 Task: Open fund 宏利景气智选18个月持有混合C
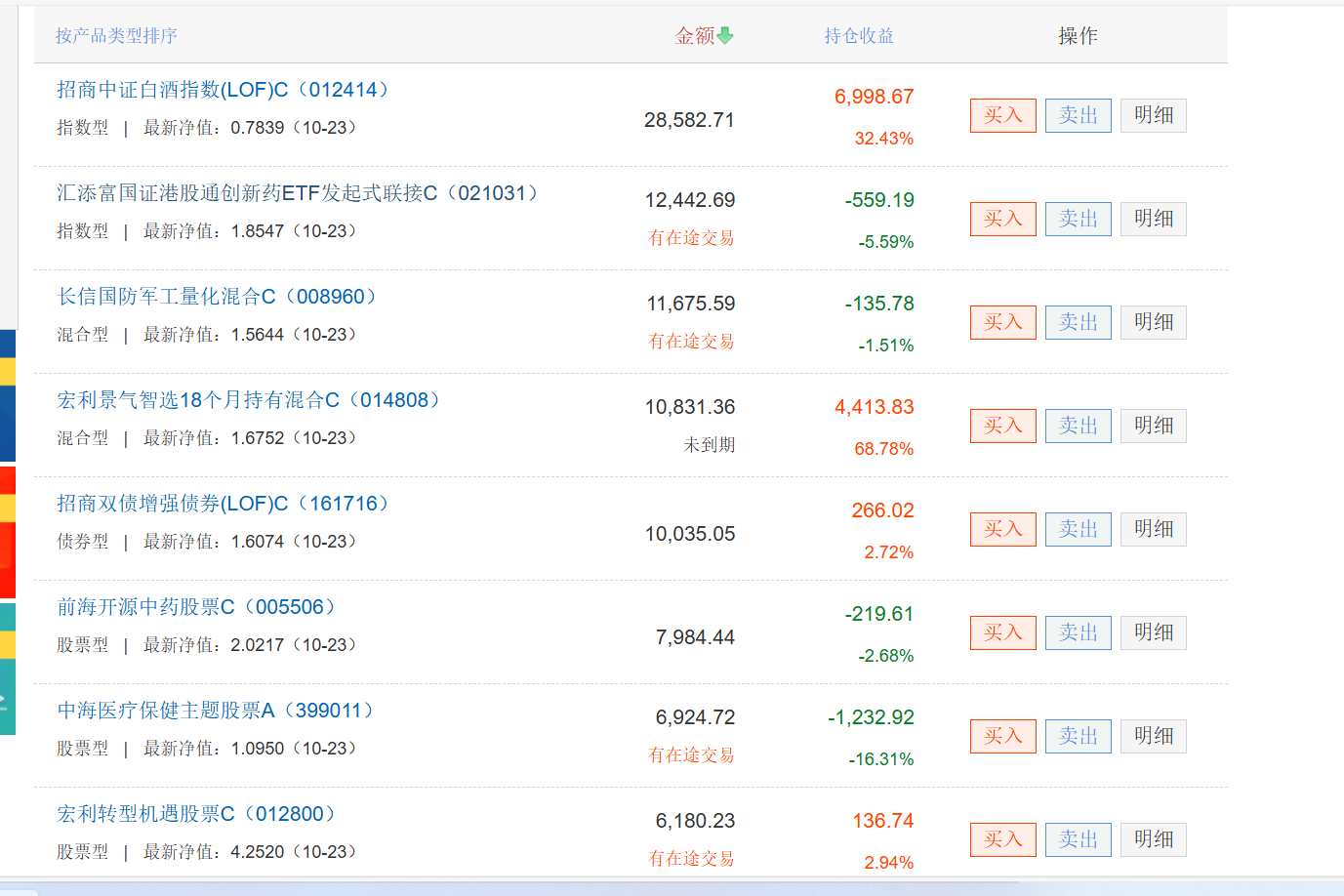coord(250,400)
